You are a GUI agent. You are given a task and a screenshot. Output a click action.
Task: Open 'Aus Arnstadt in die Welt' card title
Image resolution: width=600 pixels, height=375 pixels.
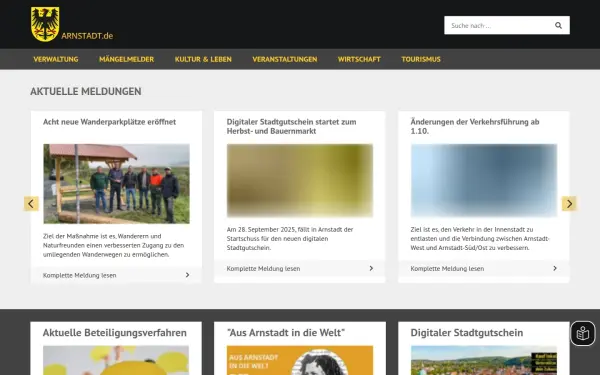click(x=286, y=333)
